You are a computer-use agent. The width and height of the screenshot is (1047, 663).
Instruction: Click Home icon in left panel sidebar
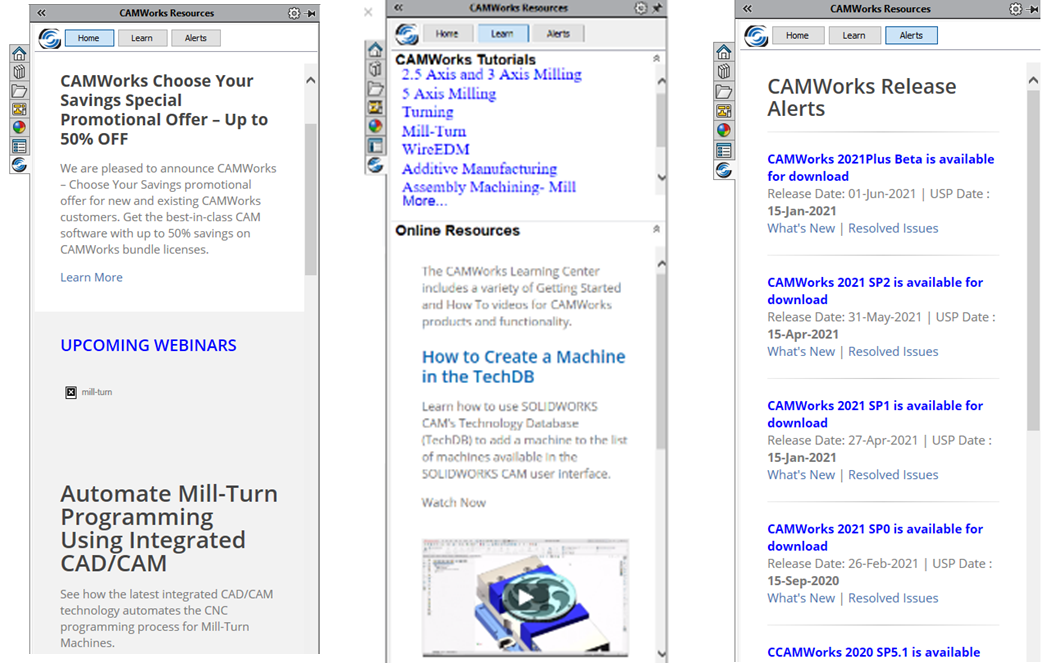coord(19,54)
